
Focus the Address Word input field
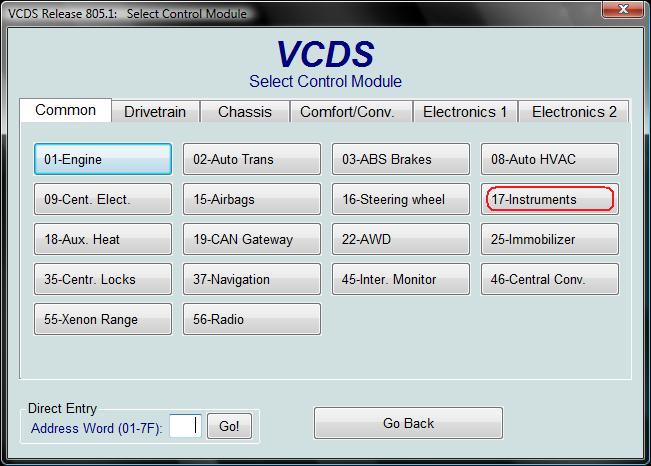point(186,425)
